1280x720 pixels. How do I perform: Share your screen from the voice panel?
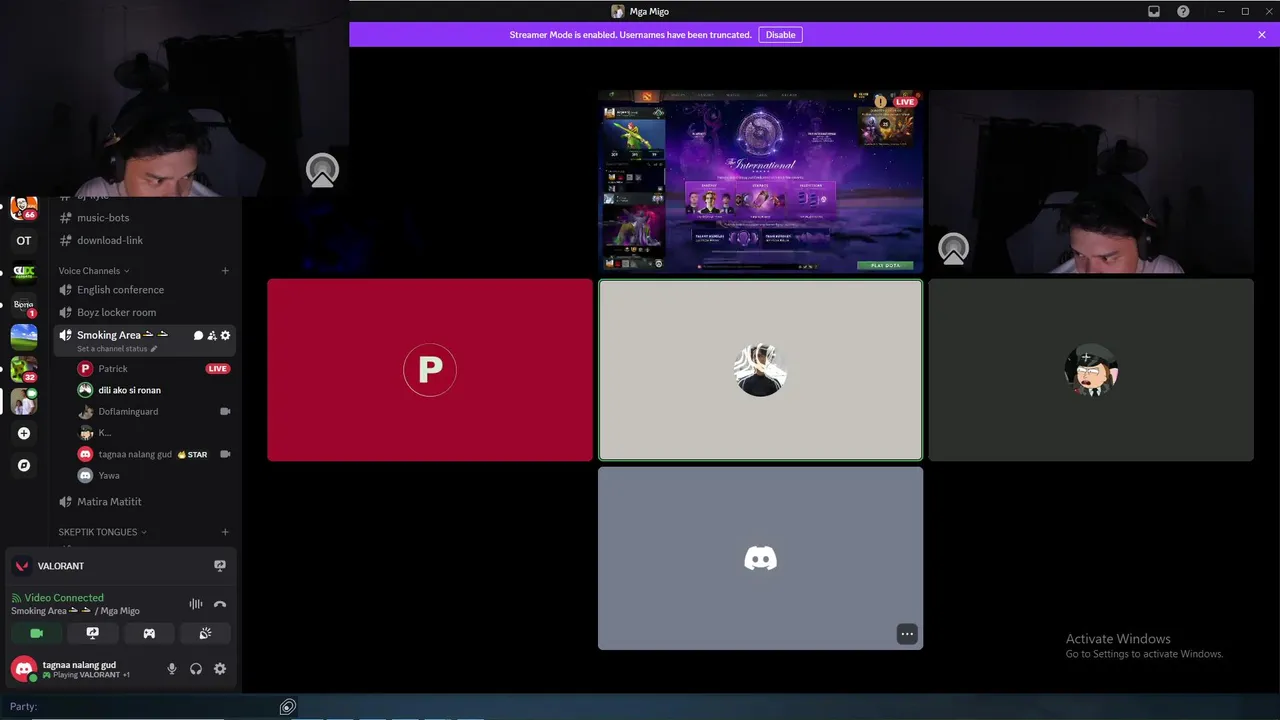click(93, 633)
